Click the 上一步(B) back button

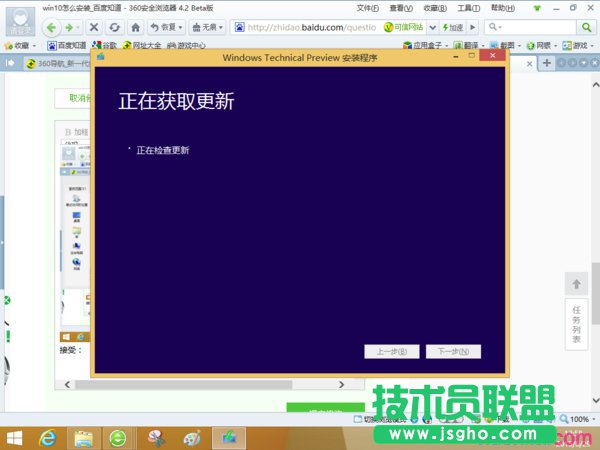[x=392, y=351]
